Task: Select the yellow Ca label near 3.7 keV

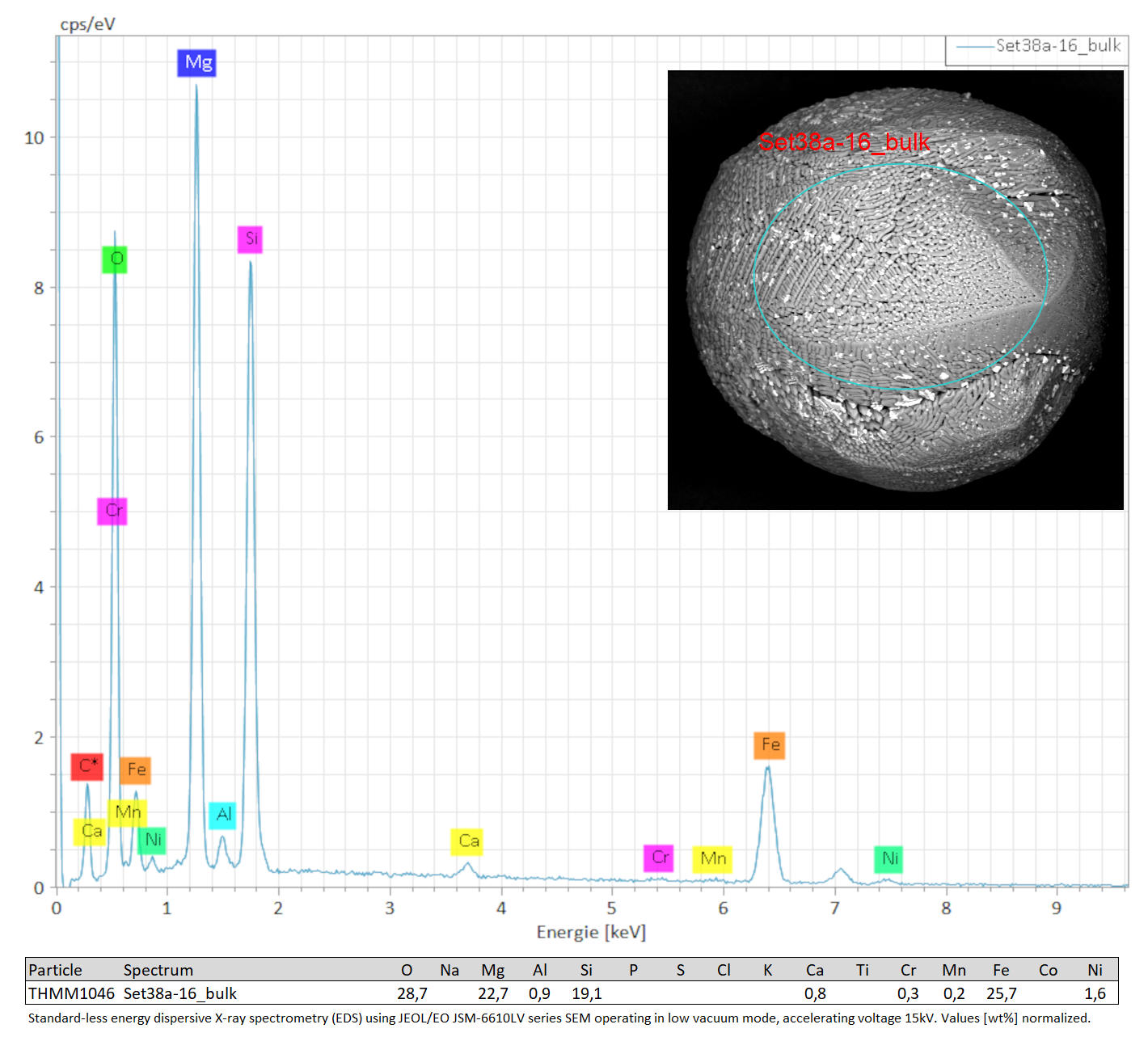Action: tap(467, 841)
